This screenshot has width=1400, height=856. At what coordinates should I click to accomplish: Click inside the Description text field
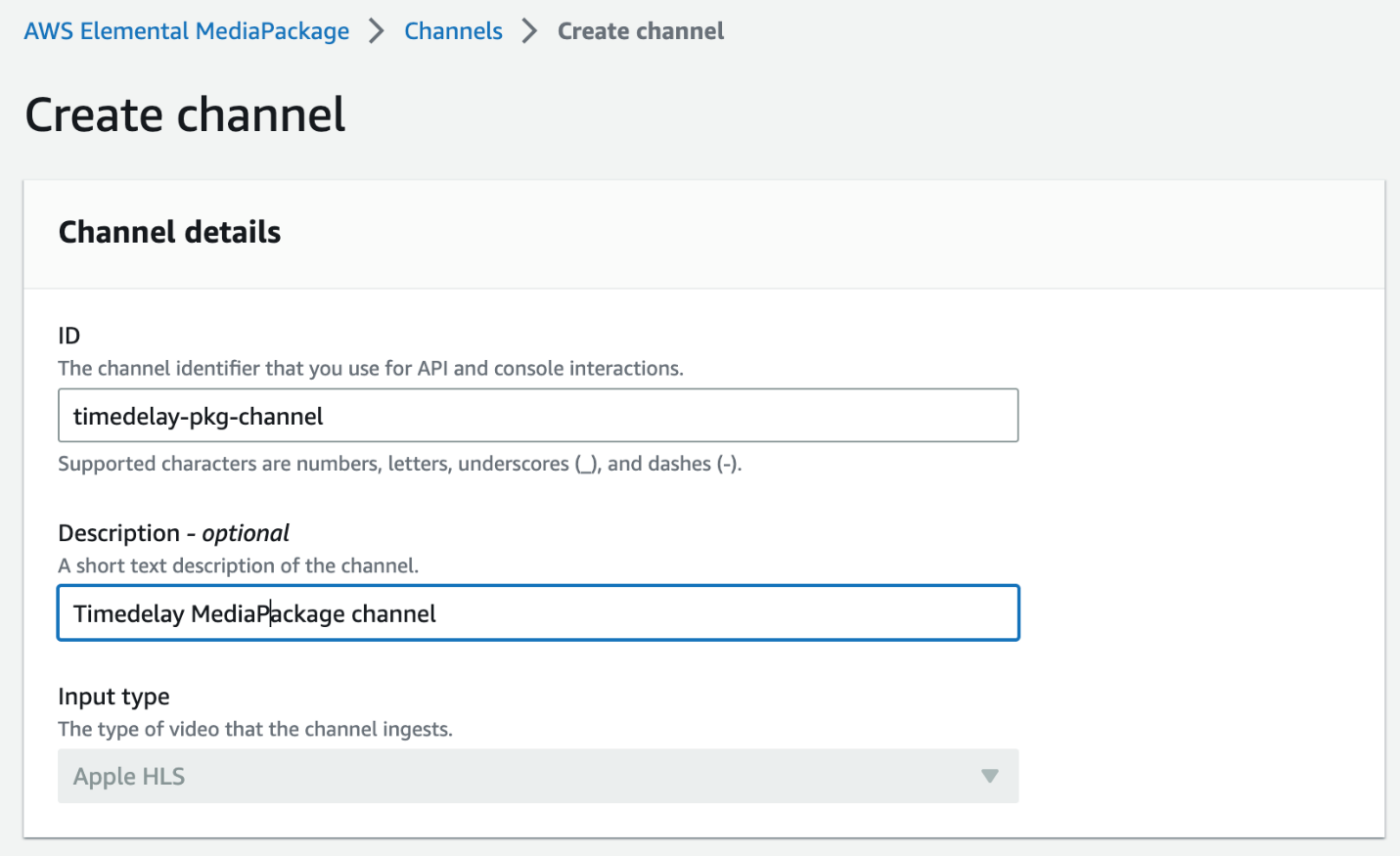tap(538, 612)
